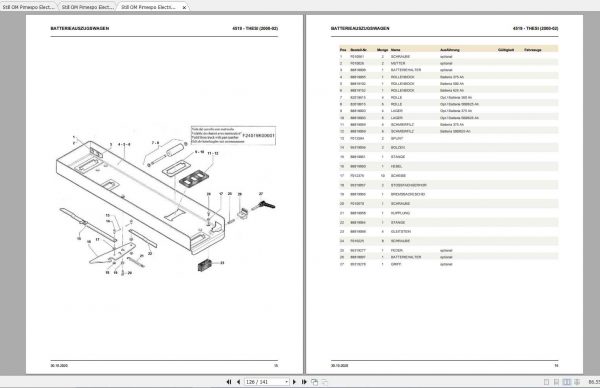Select the two-page side-by-side layout
600x388 pixels.
coord(567,382)
